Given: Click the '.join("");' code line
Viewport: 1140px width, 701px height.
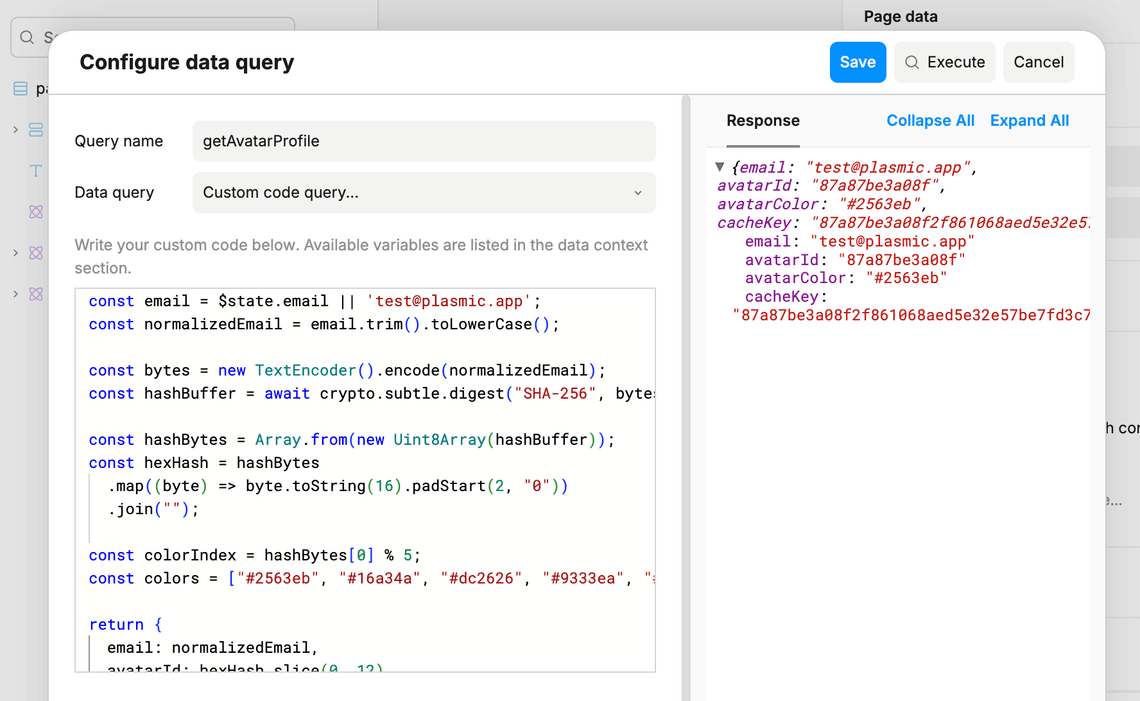Looking at the screenshot, I should (x=153, y=509).
